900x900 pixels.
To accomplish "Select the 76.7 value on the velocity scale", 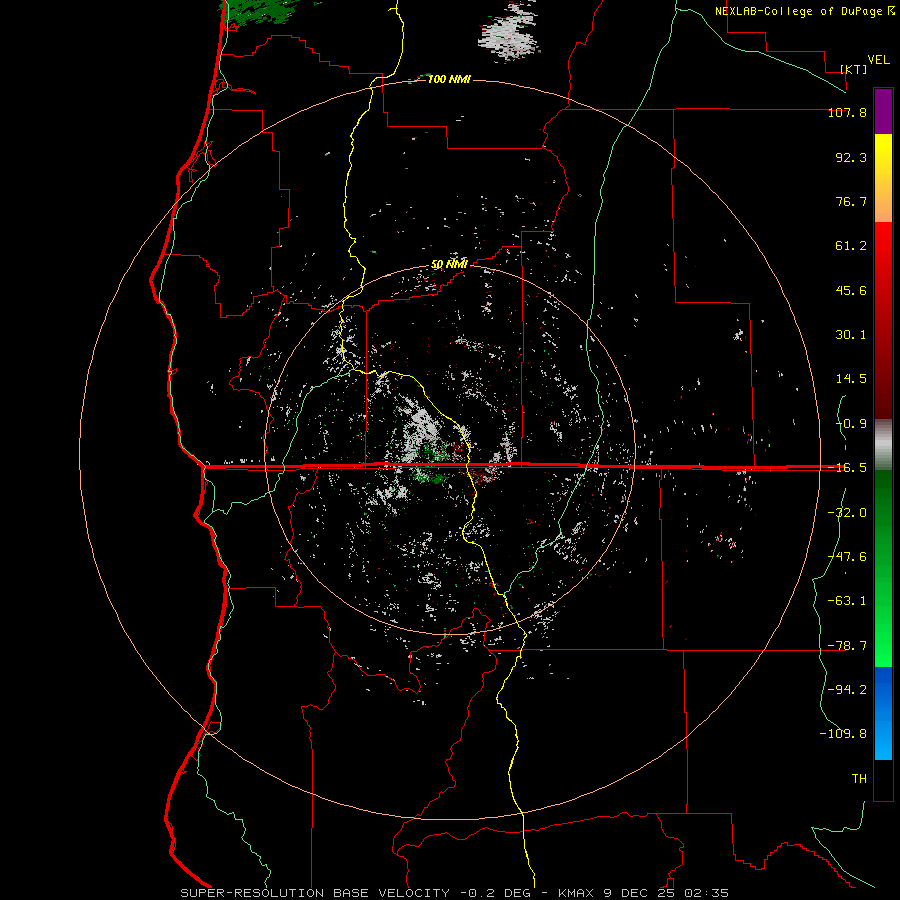I will (851, 201).
